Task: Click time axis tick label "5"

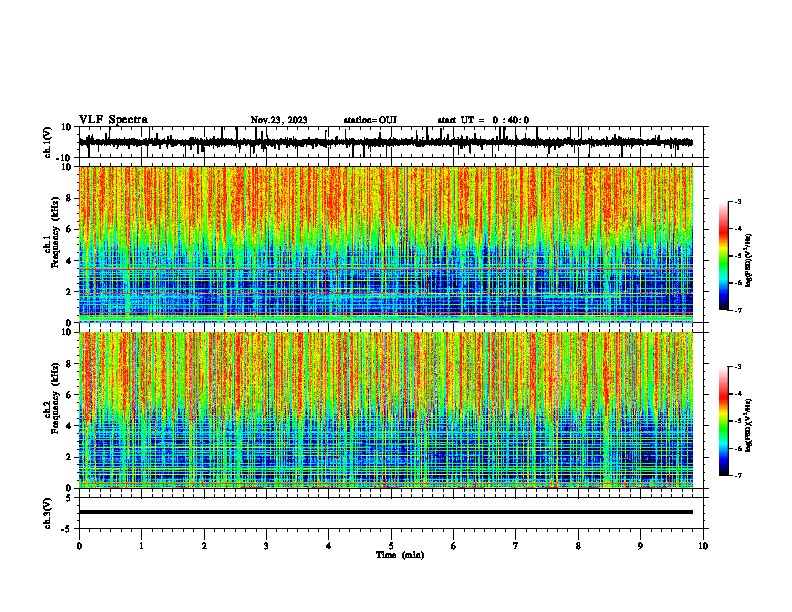Action: pos(391,546)
